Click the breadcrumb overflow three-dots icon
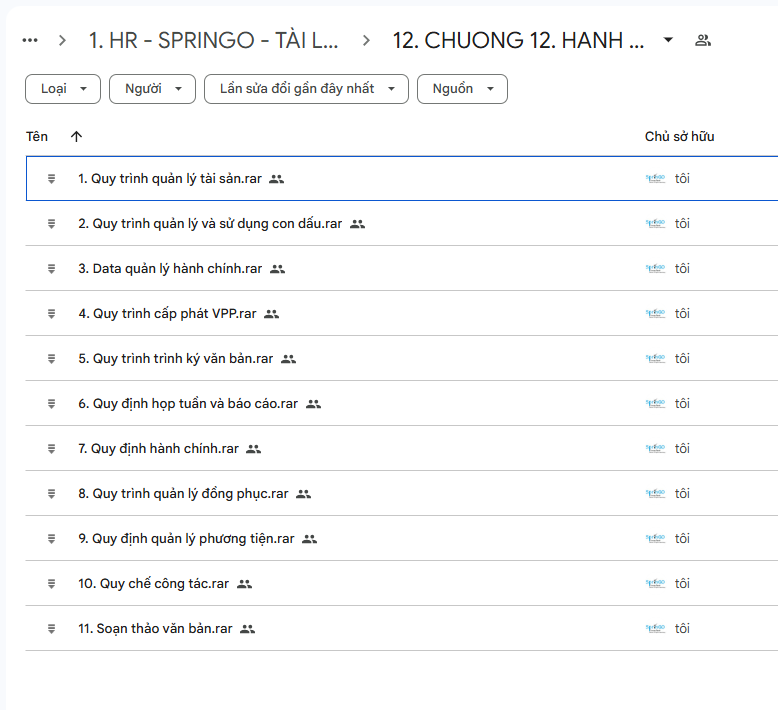 30,40
